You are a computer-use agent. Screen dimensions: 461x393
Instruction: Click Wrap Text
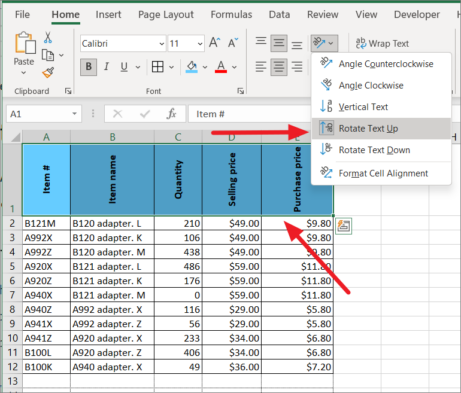tap(382, 43)
